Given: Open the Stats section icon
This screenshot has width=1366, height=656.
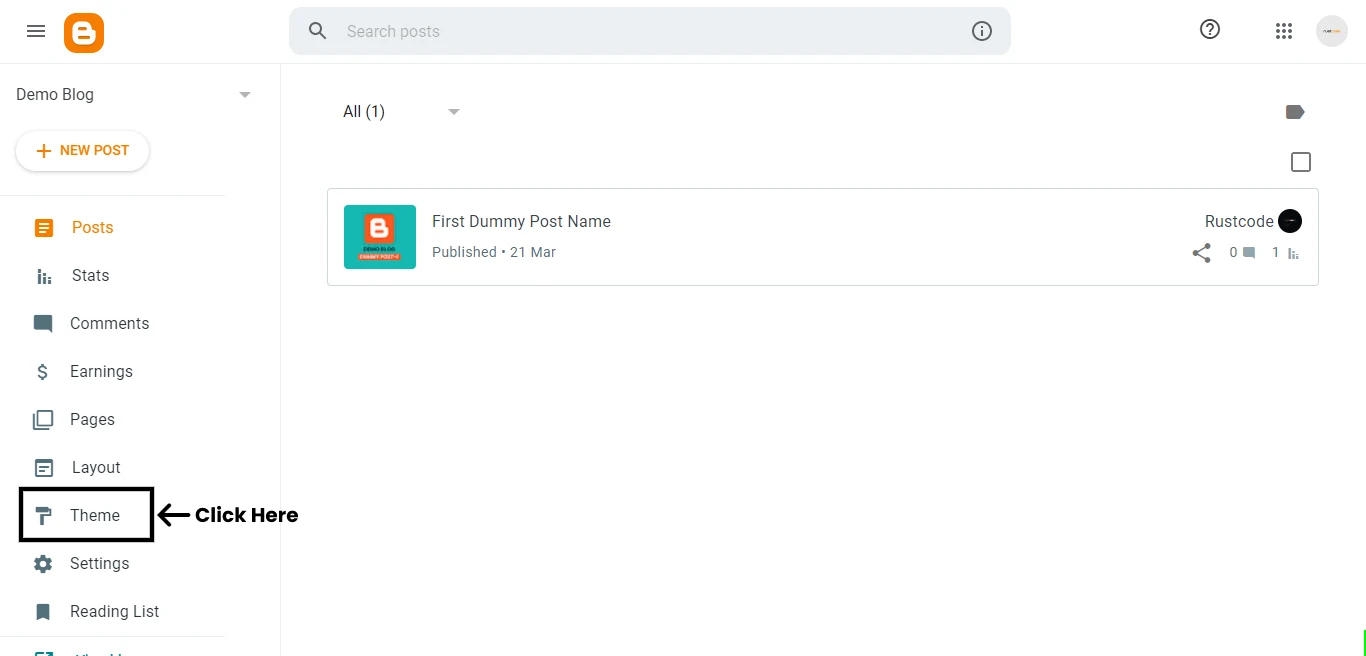Looking at the screenshot, I should pyautogui.click(x=43, y=275).
